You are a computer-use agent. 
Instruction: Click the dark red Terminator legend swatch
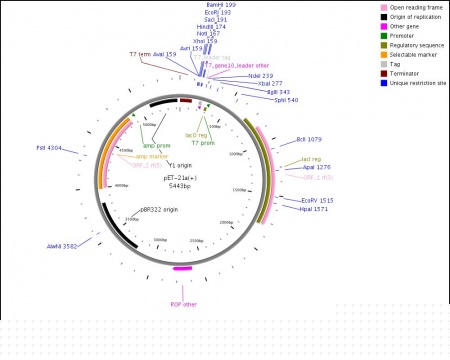click(384, 74)
